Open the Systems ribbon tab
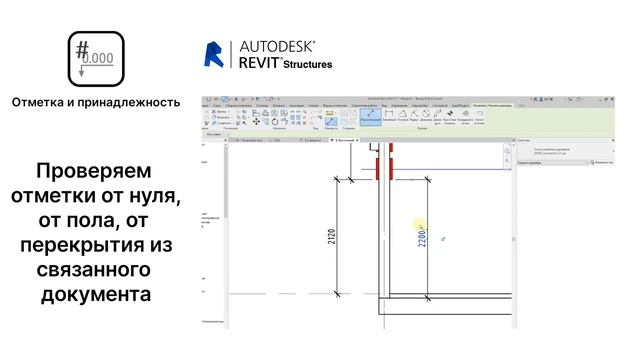The width and height of the screenshot is (640, 360). click(x=262, y=106)
